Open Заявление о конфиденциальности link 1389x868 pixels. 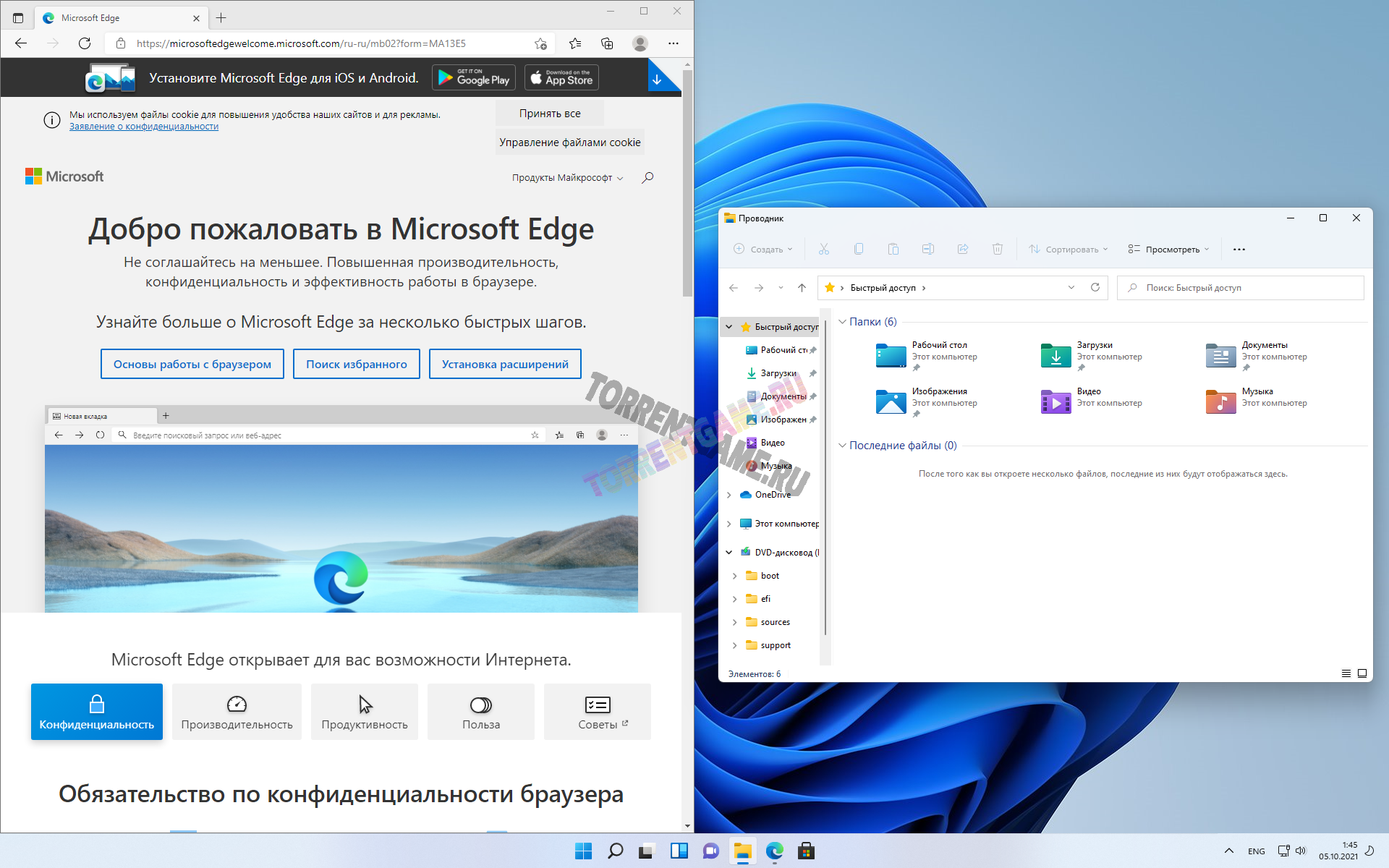(144, 127)
